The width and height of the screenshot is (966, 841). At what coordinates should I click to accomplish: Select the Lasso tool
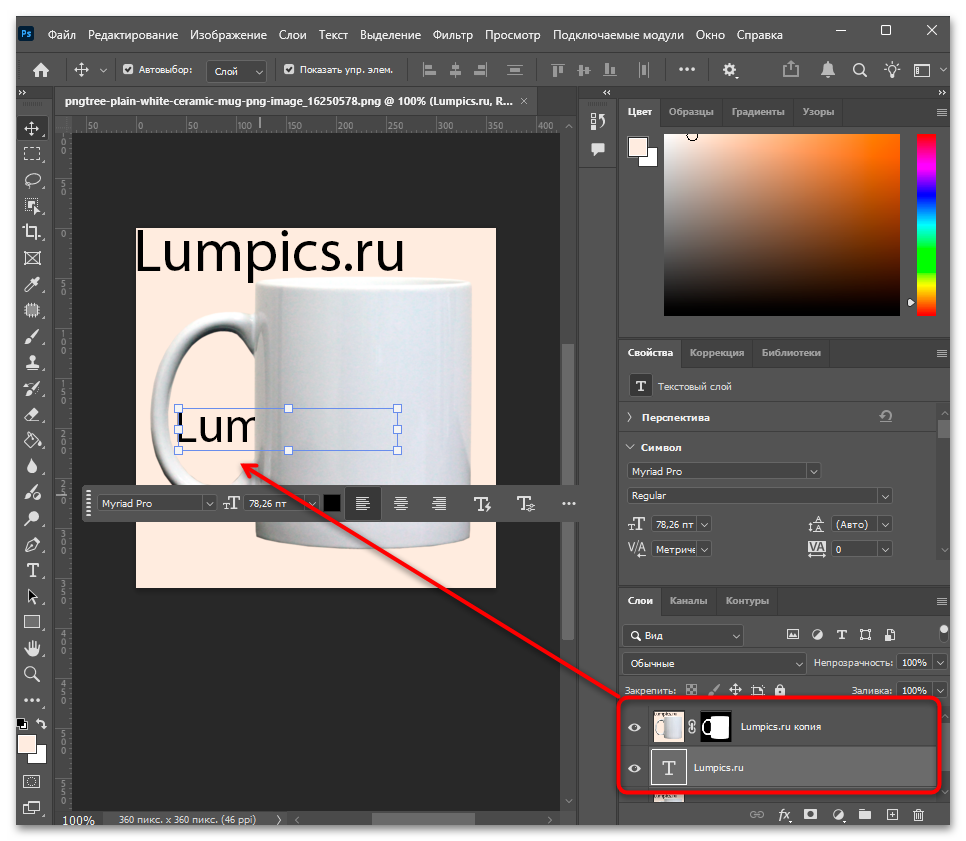[x=32, y=180]
